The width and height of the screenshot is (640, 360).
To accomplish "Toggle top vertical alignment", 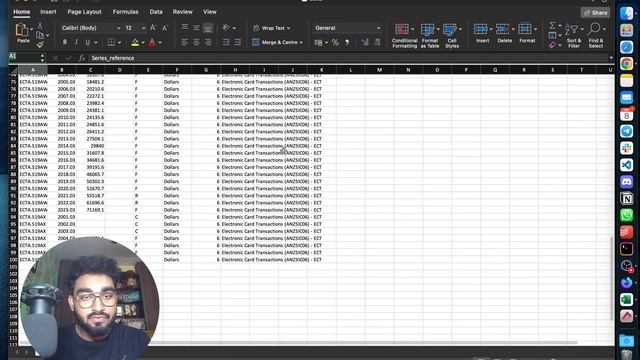I will [184, 27].
